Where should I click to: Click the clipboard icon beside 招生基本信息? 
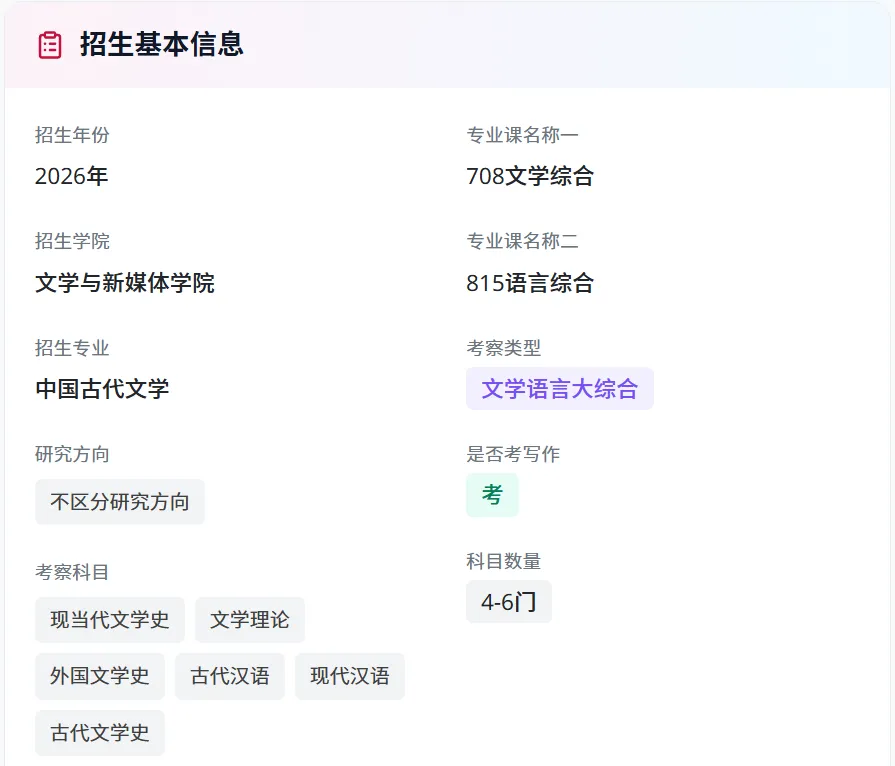pos(50,45)
